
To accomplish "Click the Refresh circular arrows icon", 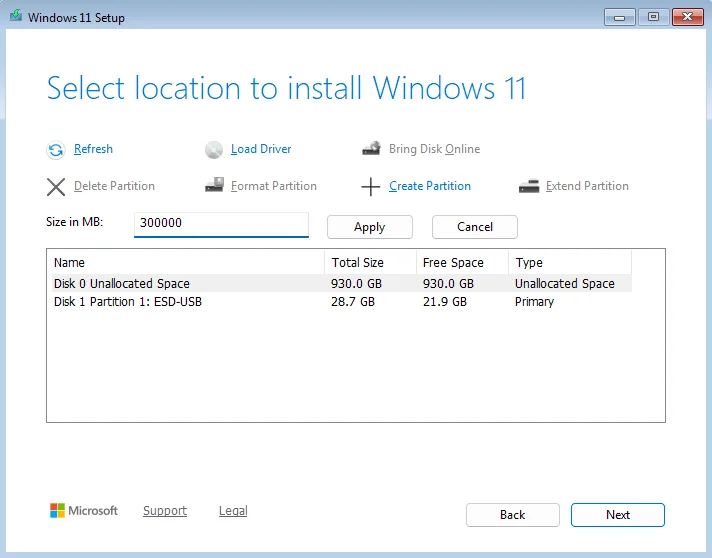I will (x=56, y=150).
